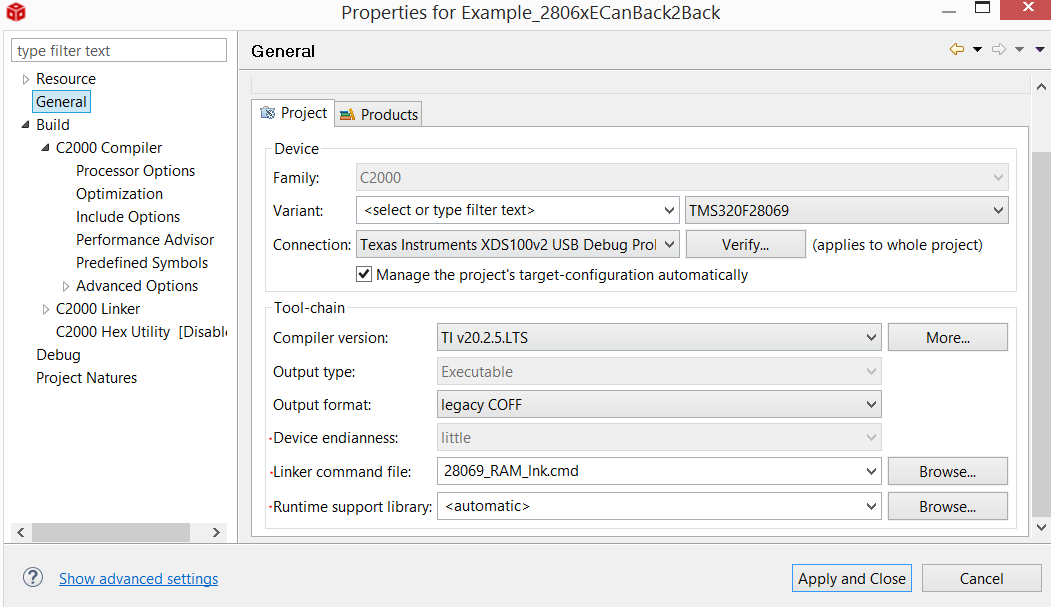This screenshot has height=607, width=1051.
Task: Switch to the Project tab
Action: pyautogui.click(x=294, y=113)
